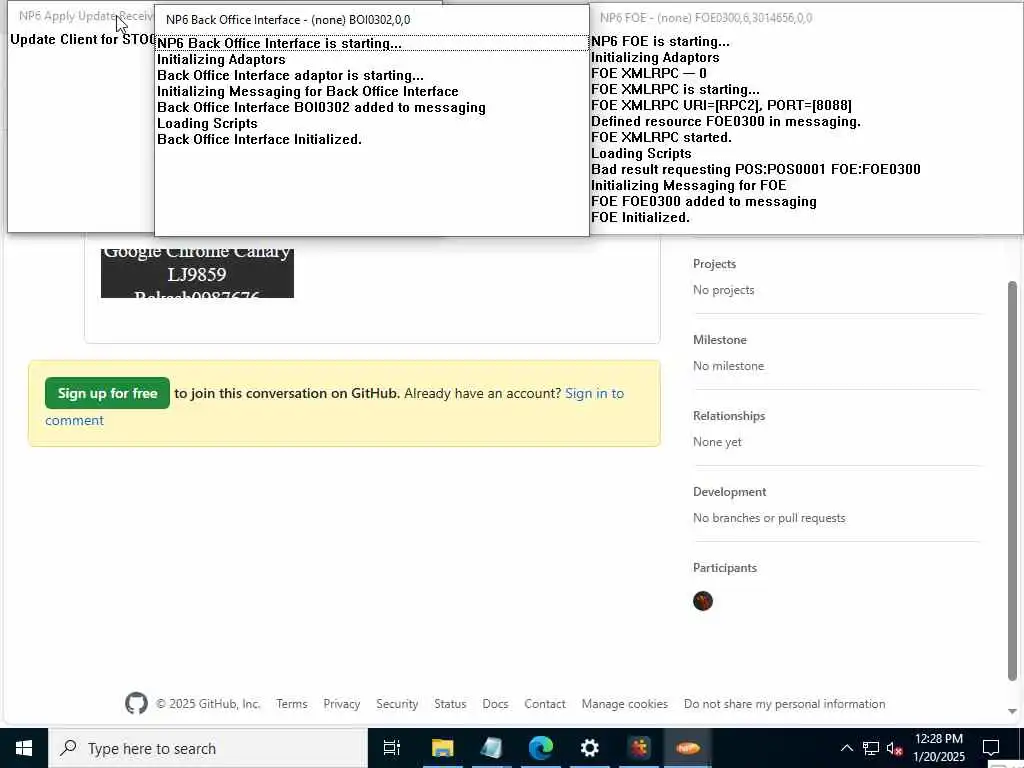Open the network status tray icon
Image resolution: width=1024 pixels, height=768 pixels.
point(871,748)
